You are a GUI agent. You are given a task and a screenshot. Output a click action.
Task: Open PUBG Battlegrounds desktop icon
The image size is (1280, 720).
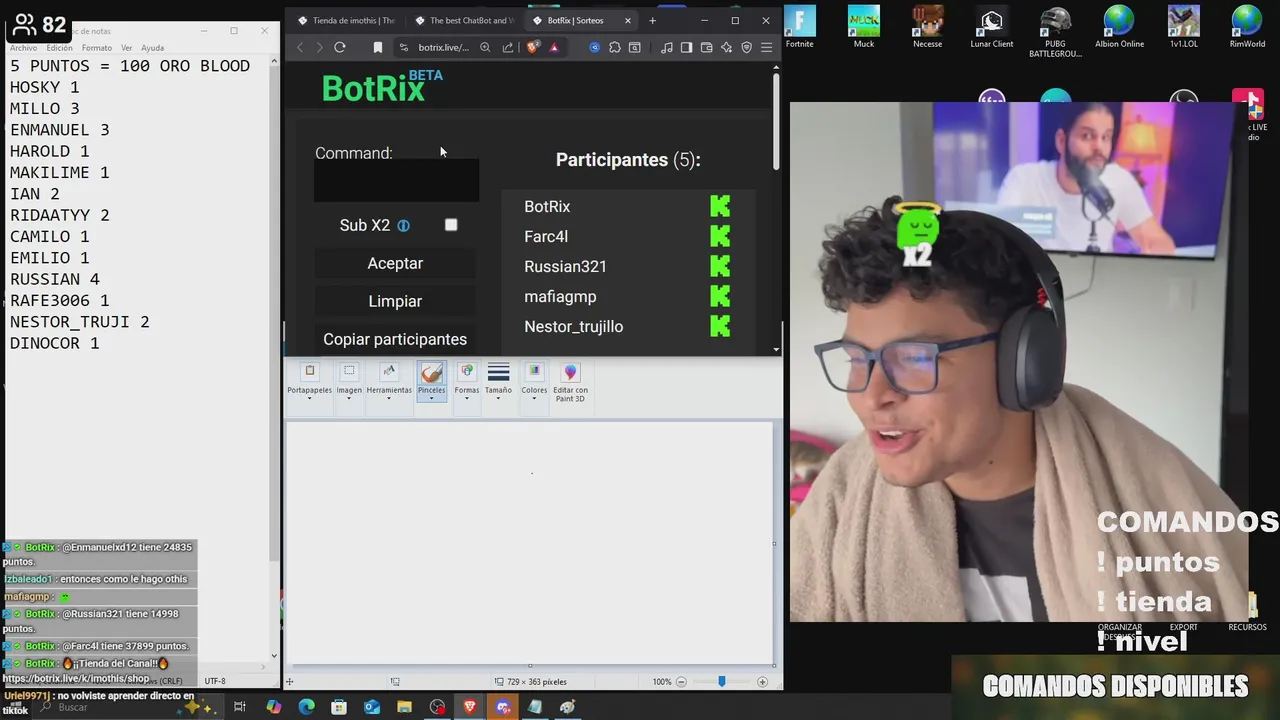1055,32
